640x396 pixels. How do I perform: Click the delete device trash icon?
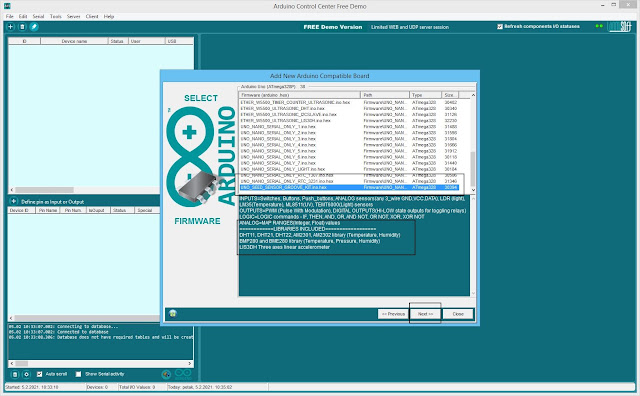[22, 27]
